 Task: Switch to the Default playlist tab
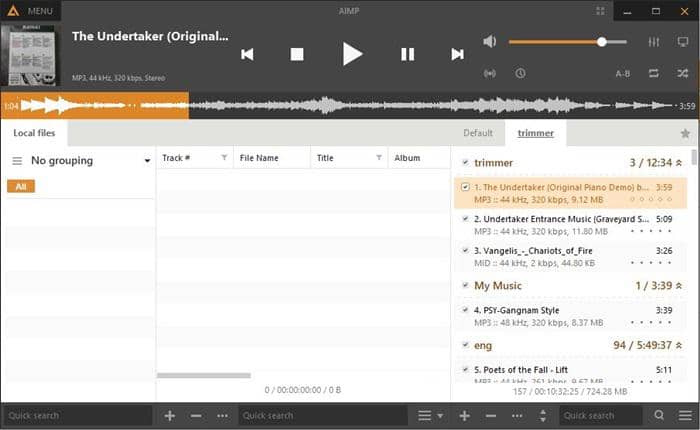click(x=478, y=133)
